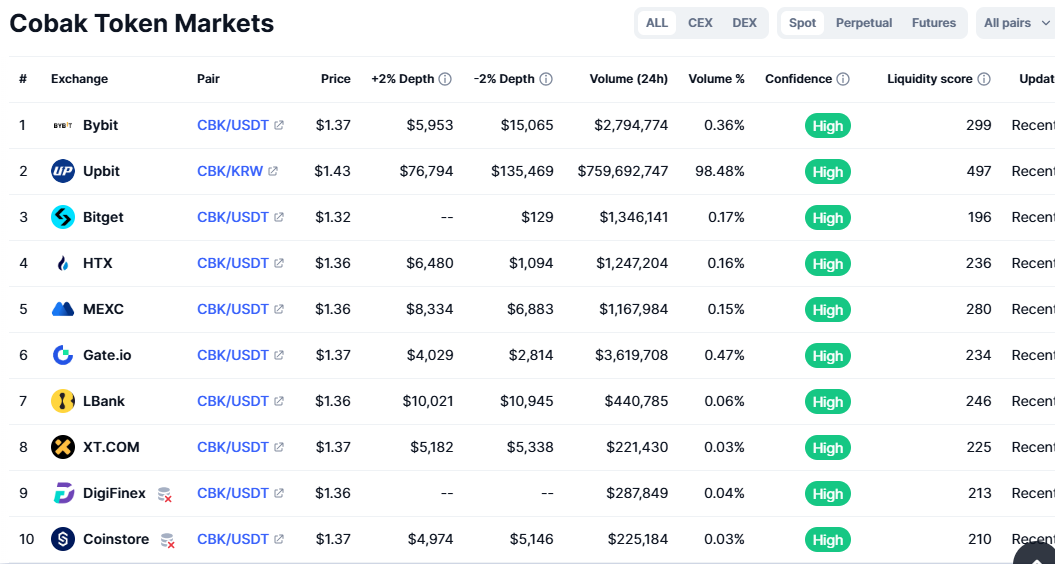Click external link icon in HTX row
The image size is (1055, 564).
(279, 263)
